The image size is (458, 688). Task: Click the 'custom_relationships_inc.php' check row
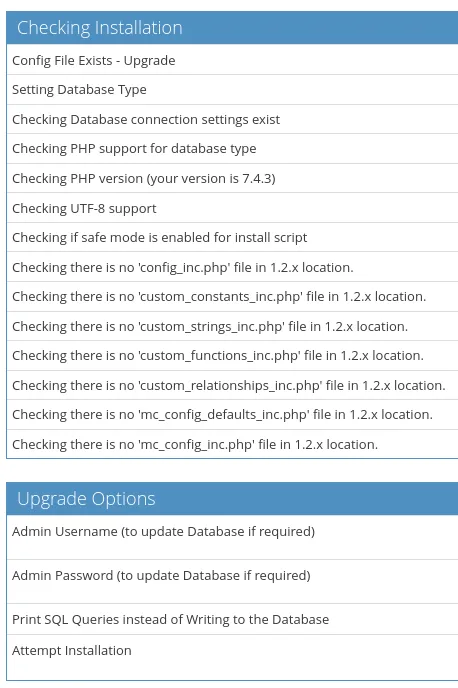(232, 385)
